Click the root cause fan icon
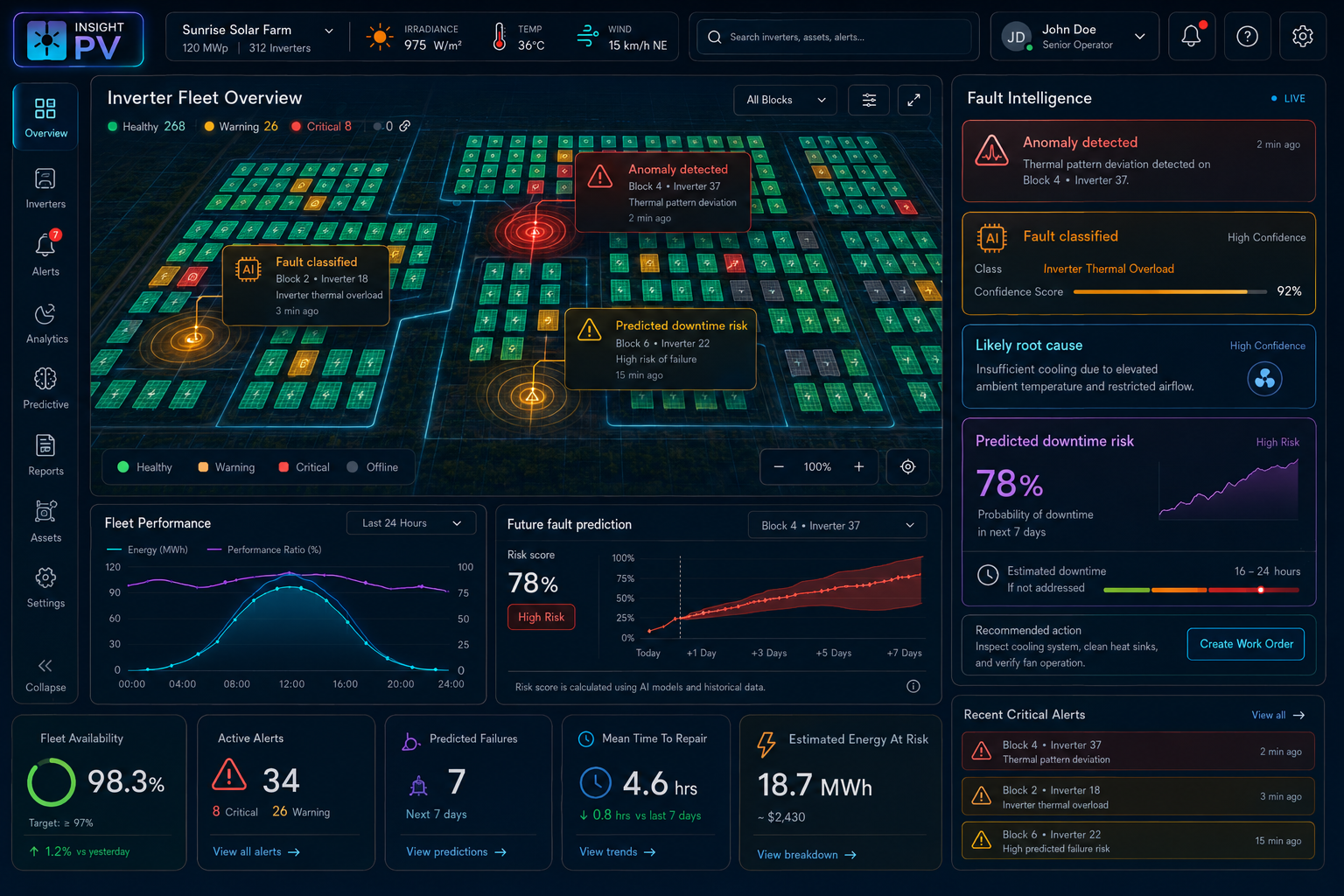 (1264, 379)
